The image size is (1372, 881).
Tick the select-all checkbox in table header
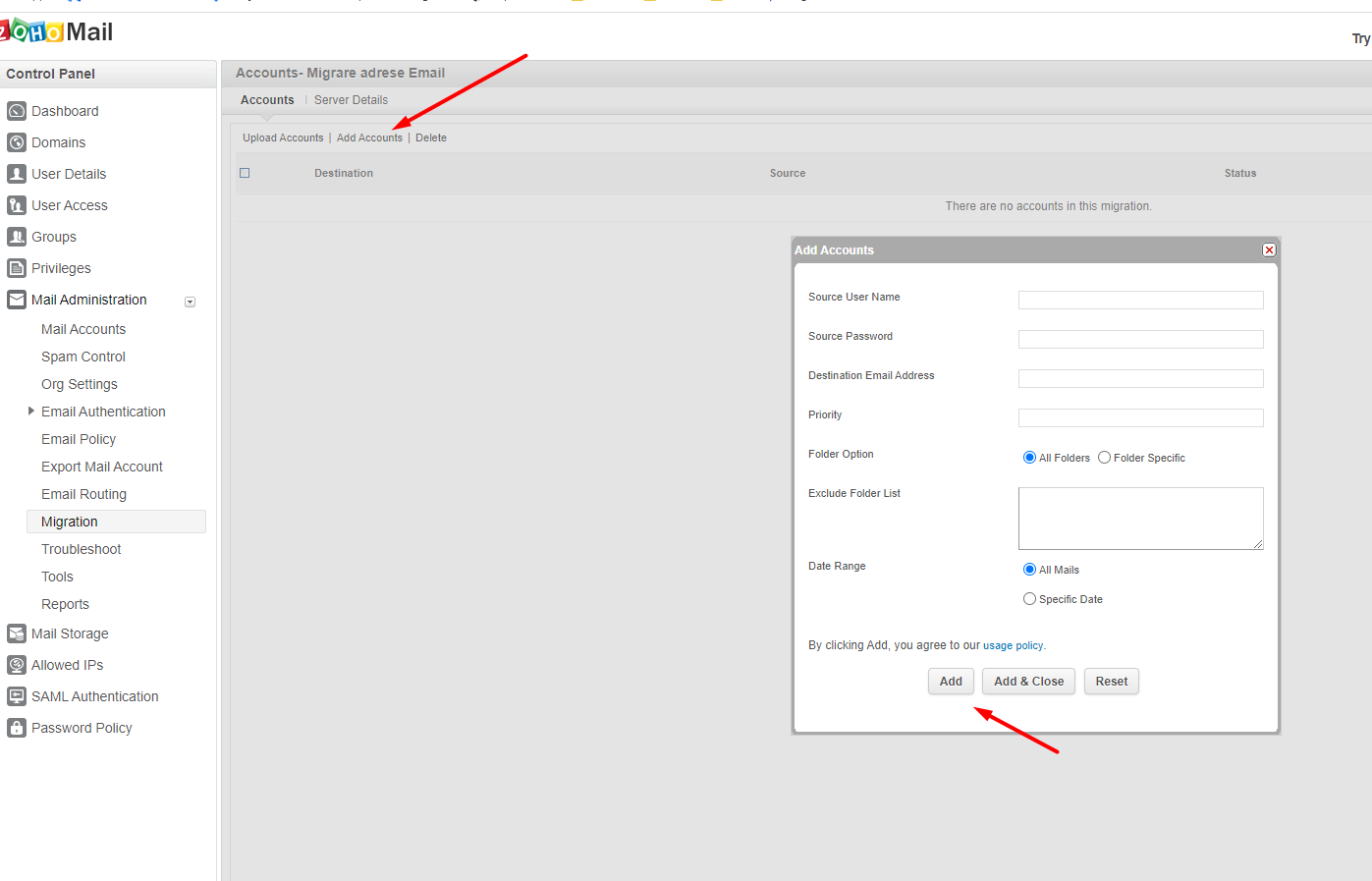[245, 173]
